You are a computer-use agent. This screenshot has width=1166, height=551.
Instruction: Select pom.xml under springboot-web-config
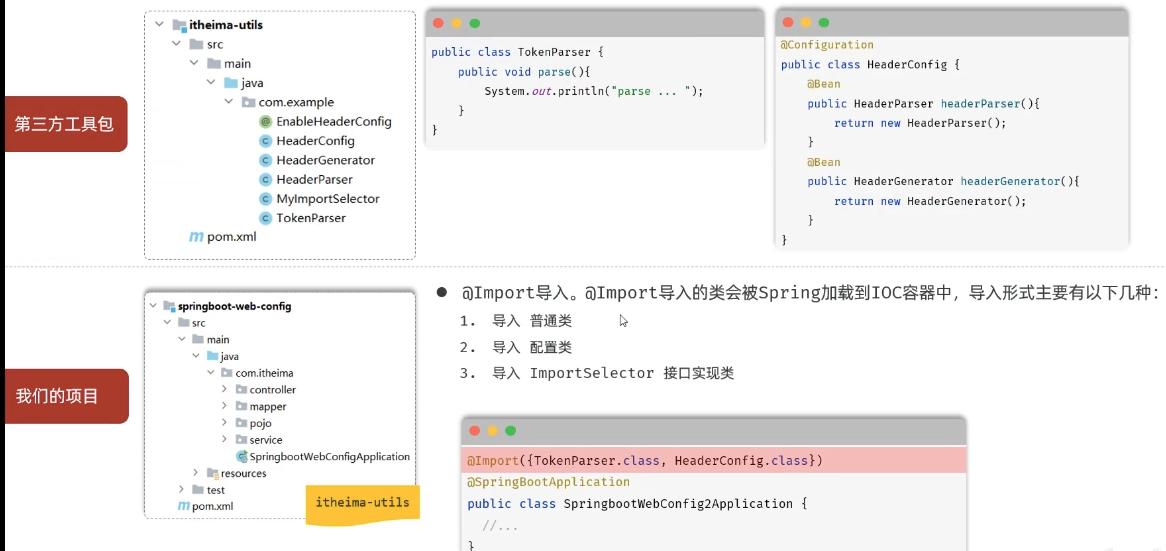tap(213, 506)
